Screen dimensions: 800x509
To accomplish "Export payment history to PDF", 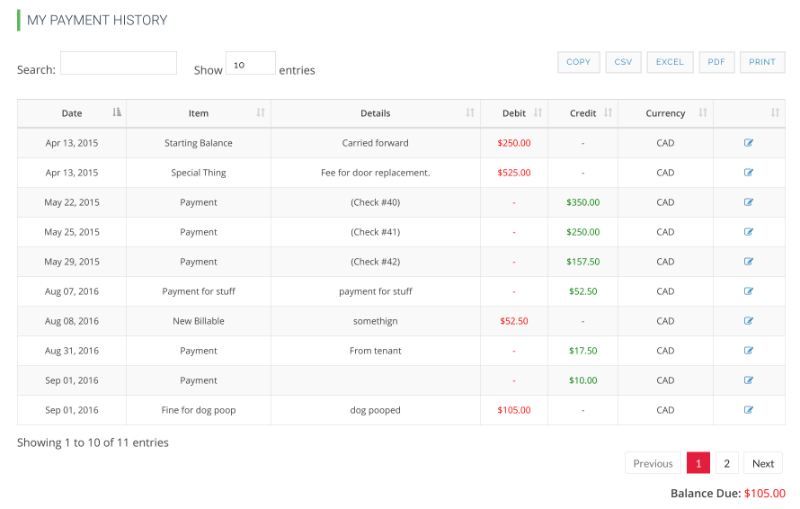I will point(716,62).
